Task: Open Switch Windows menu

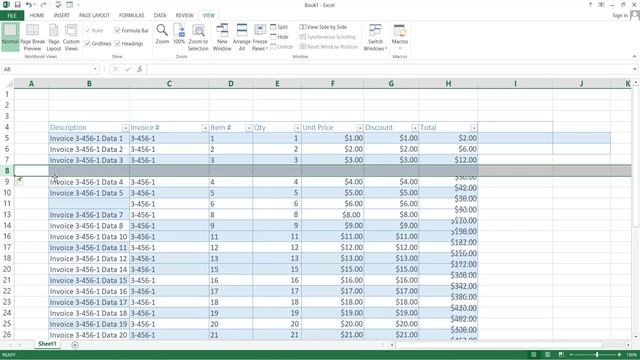Action: [x=375, y=37]
